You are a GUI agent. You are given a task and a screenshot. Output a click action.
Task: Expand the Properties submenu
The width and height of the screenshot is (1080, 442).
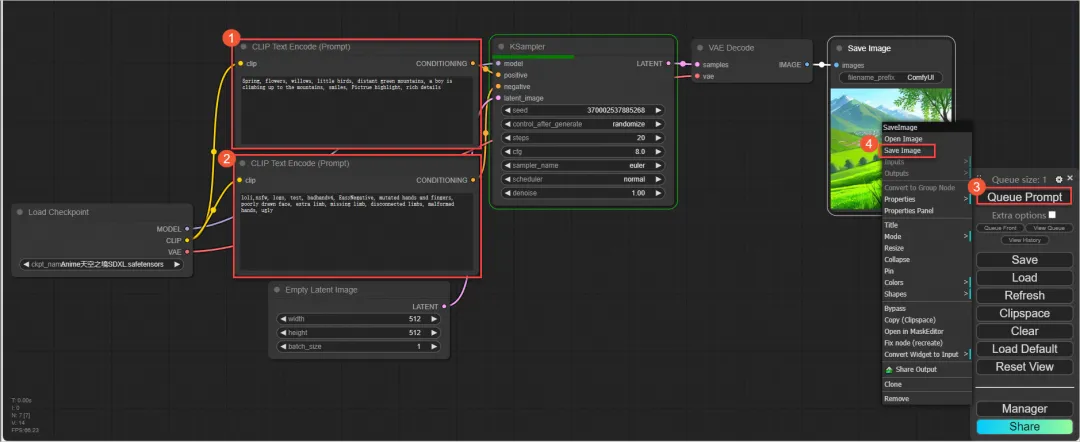point(926,199)
